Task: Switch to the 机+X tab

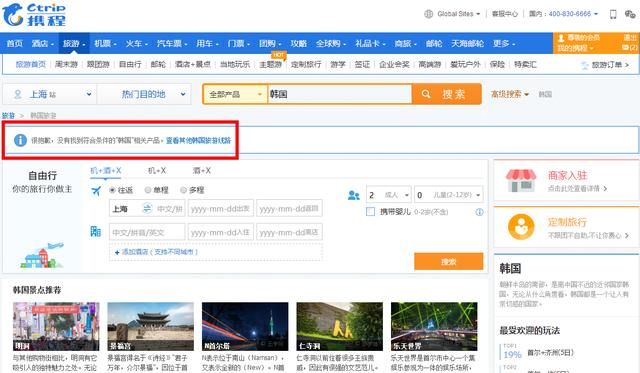Action: tap(157, 171)
